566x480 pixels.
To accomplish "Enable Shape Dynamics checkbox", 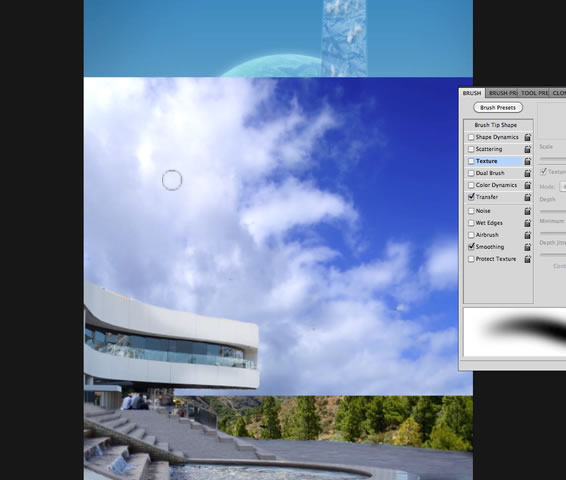I will tap(471, 137).
